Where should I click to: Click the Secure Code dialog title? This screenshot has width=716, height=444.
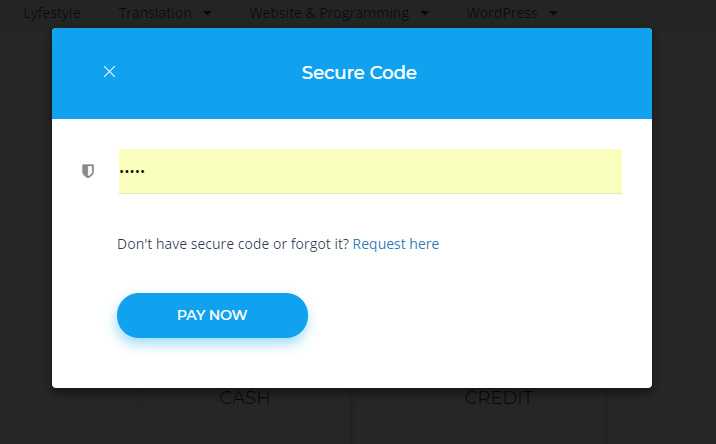[359, 73]
